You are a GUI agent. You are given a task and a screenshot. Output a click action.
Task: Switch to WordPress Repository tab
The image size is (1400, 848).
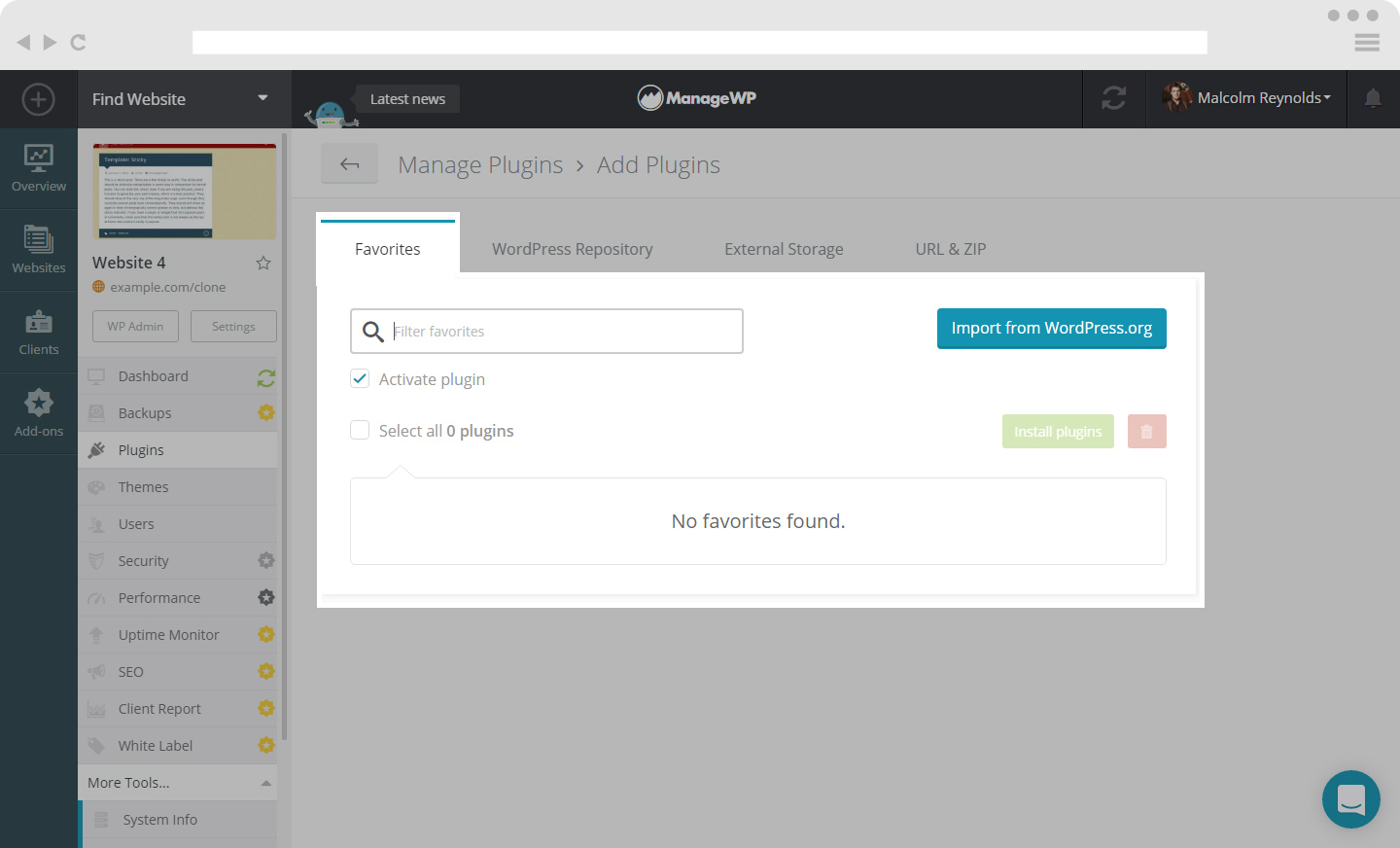[x=573, y=249]
